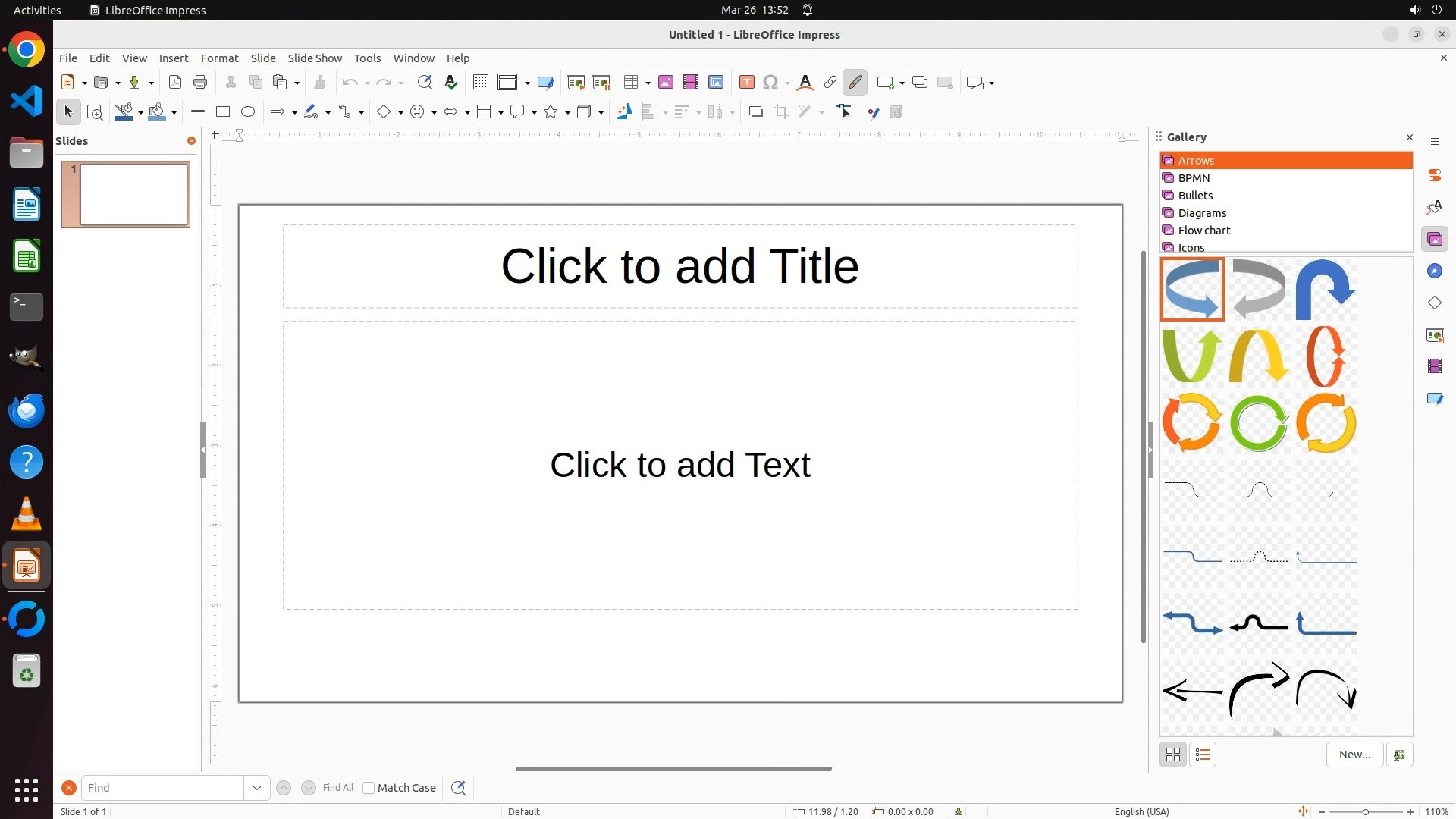Open the Format menu

point(219,58)
